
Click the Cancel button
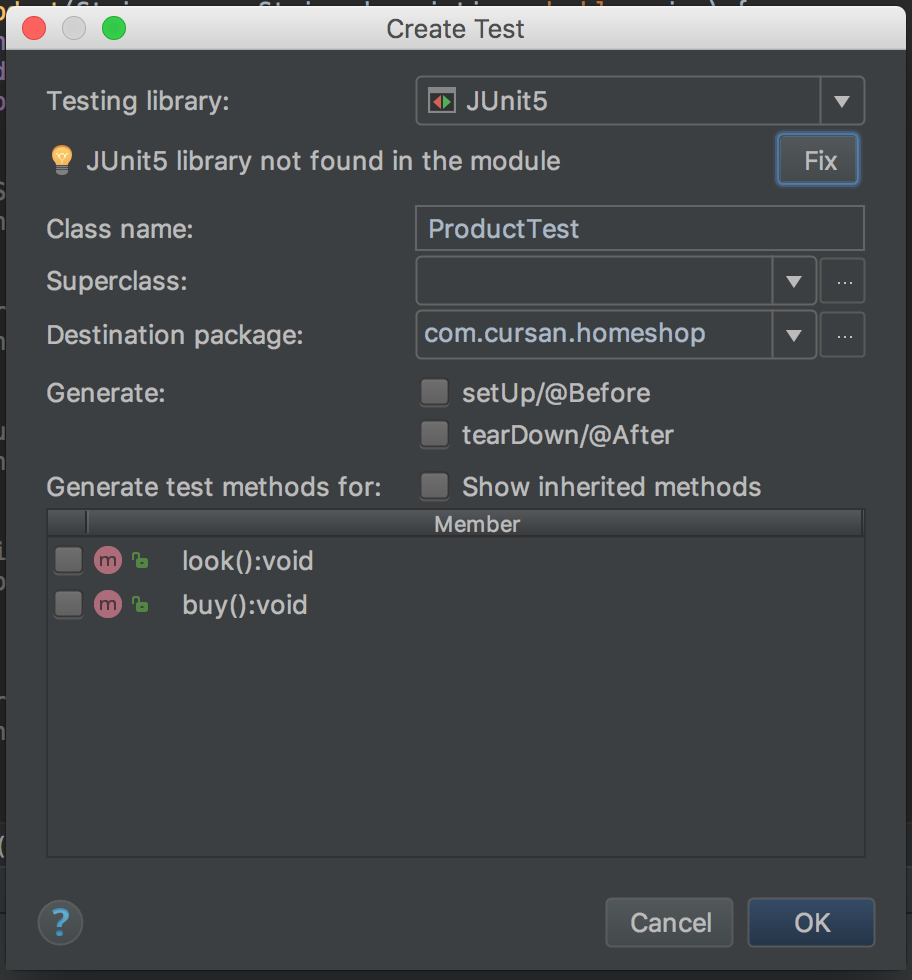point(669,922)
